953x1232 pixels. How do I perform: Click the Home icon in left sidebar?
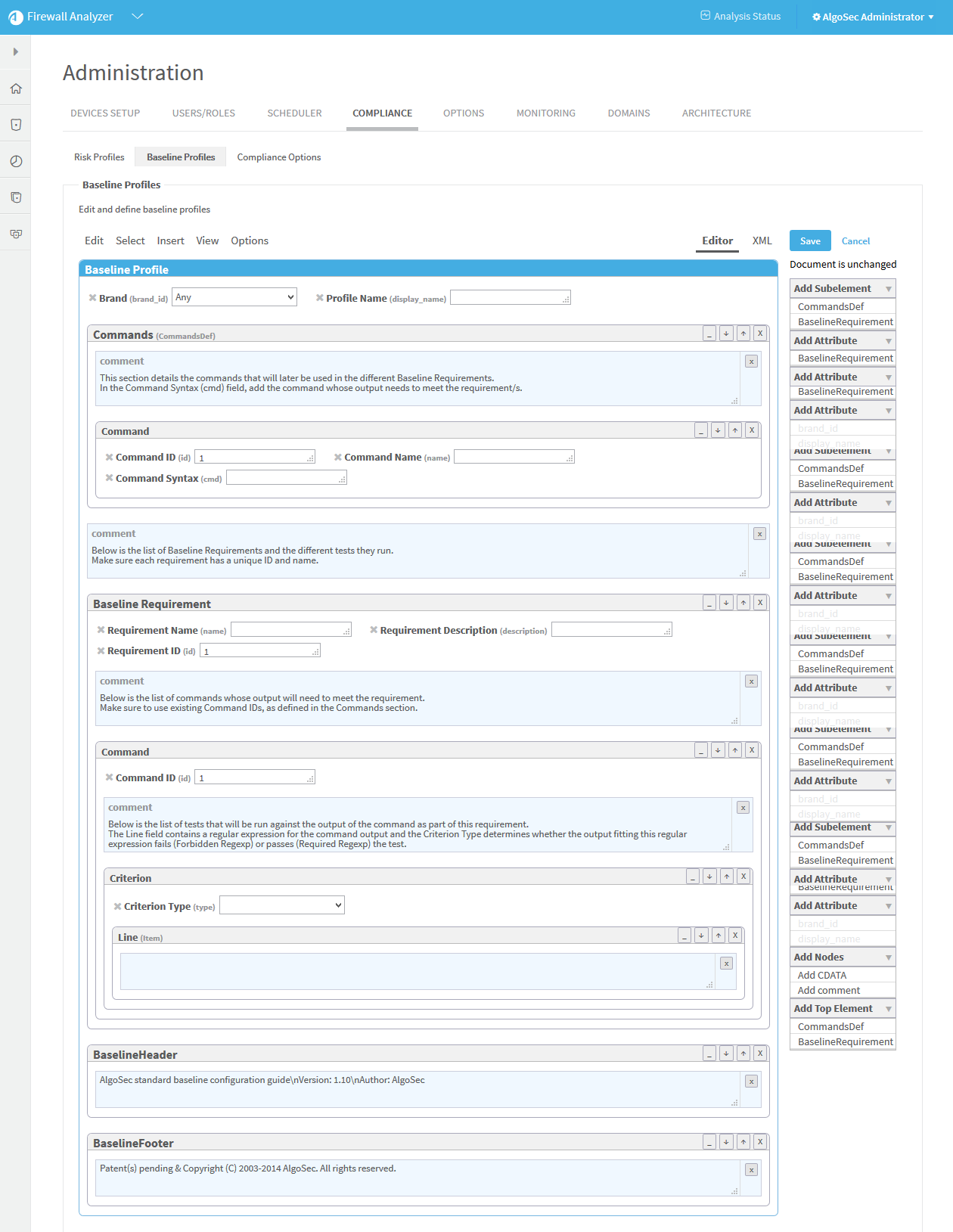pos(16,88)
